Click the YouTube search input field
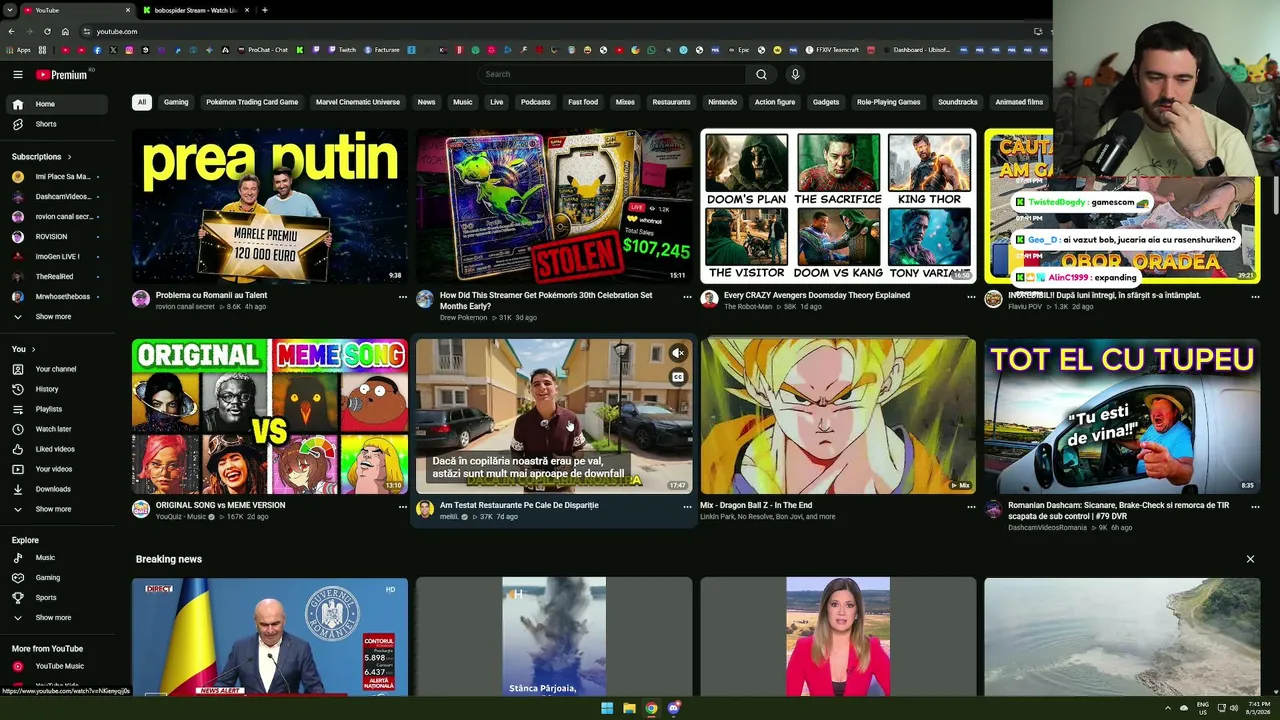 point(612,74)
